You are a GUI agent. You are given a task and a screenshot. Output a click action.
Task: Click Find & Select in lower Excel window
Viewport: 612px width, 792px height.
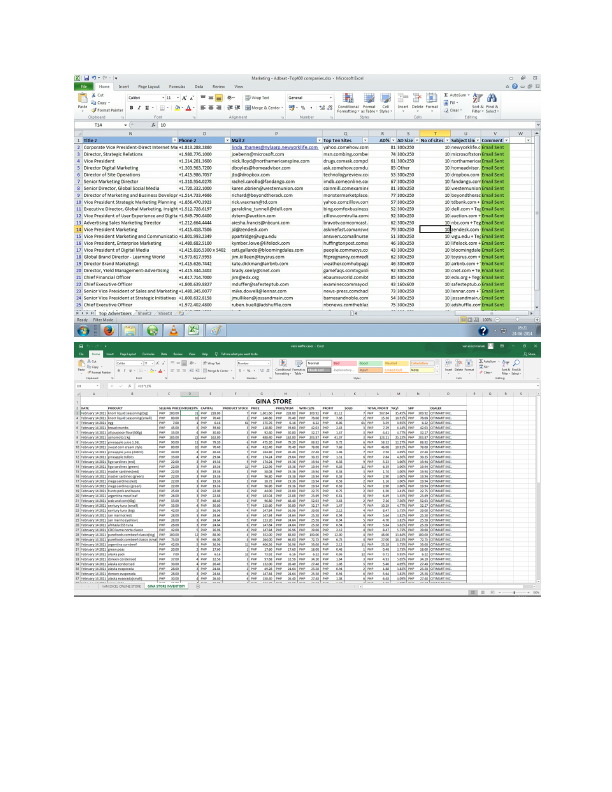coord(517,367)
